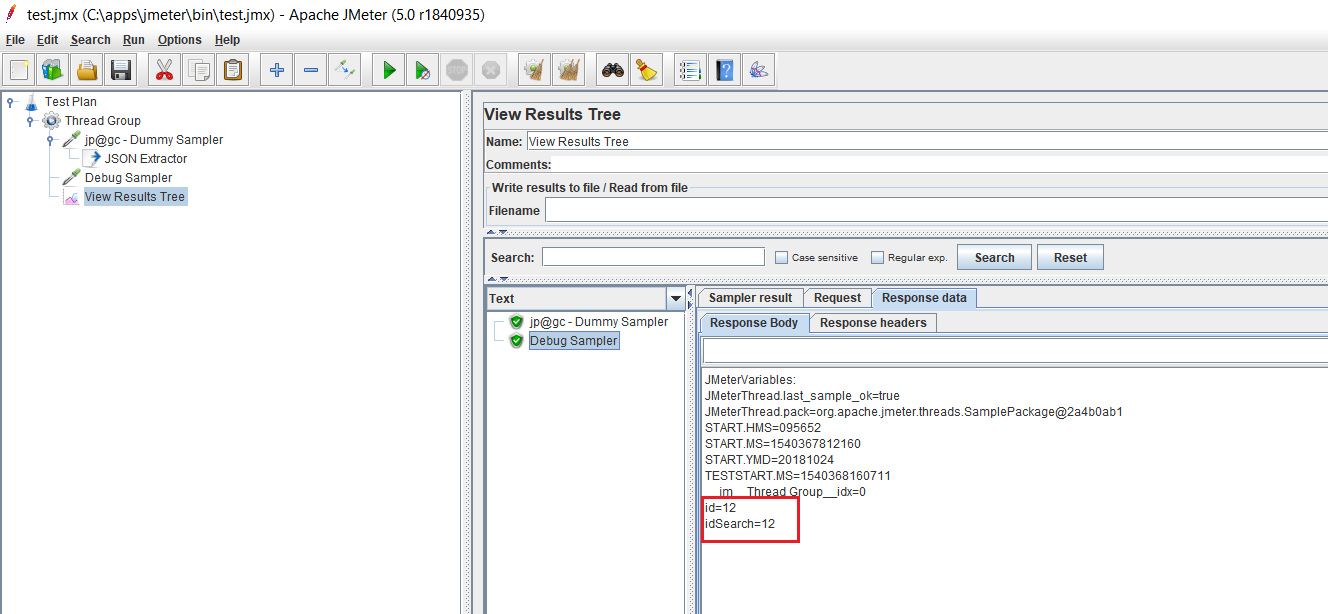Open search with binoculars icon
The height and width of the screenshot is (614, 1328).
point(612,70)
